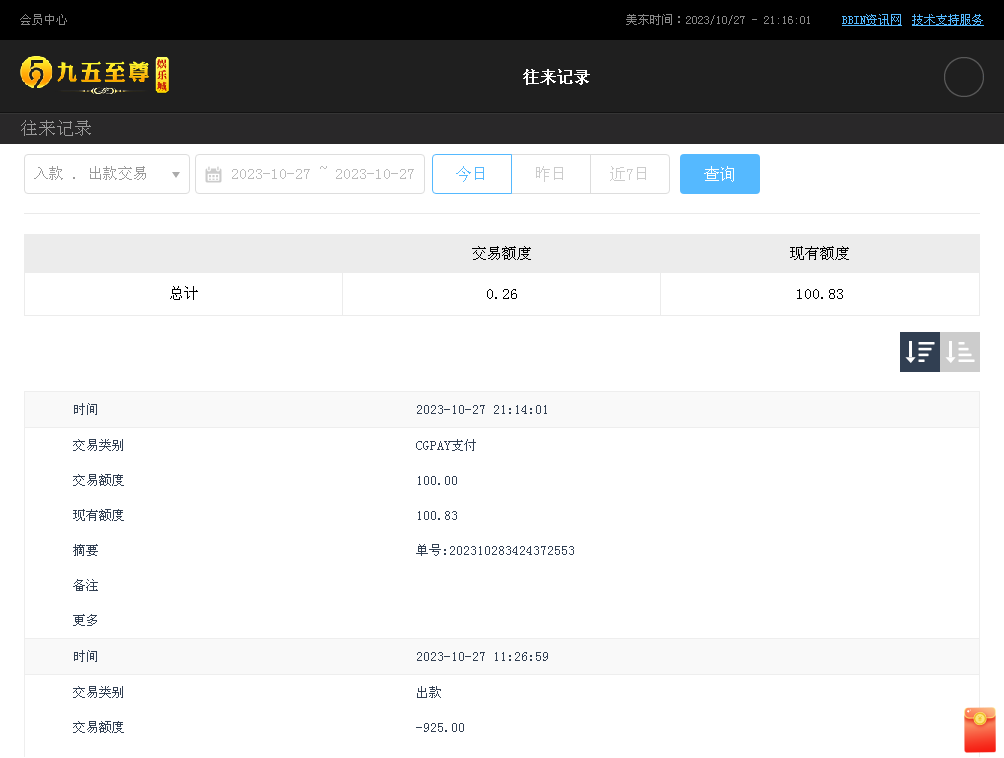Viewport: 1004px width, 758px height.
Task: Select the 现有额度 column header
Action: (x=819, y=254)
